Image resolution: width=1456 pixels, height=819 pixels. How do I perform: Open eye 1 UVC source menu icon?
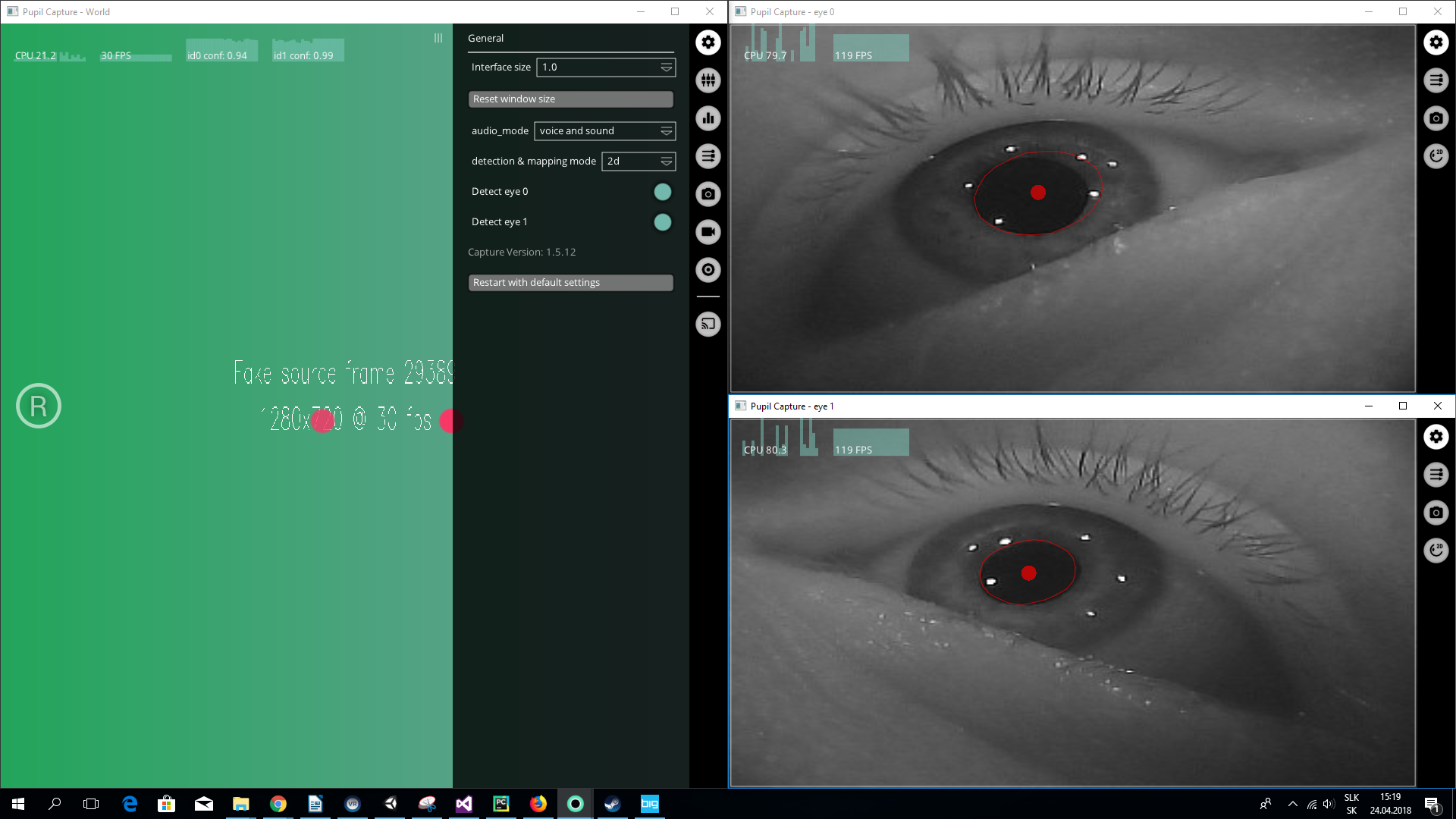pos(1436,475)
